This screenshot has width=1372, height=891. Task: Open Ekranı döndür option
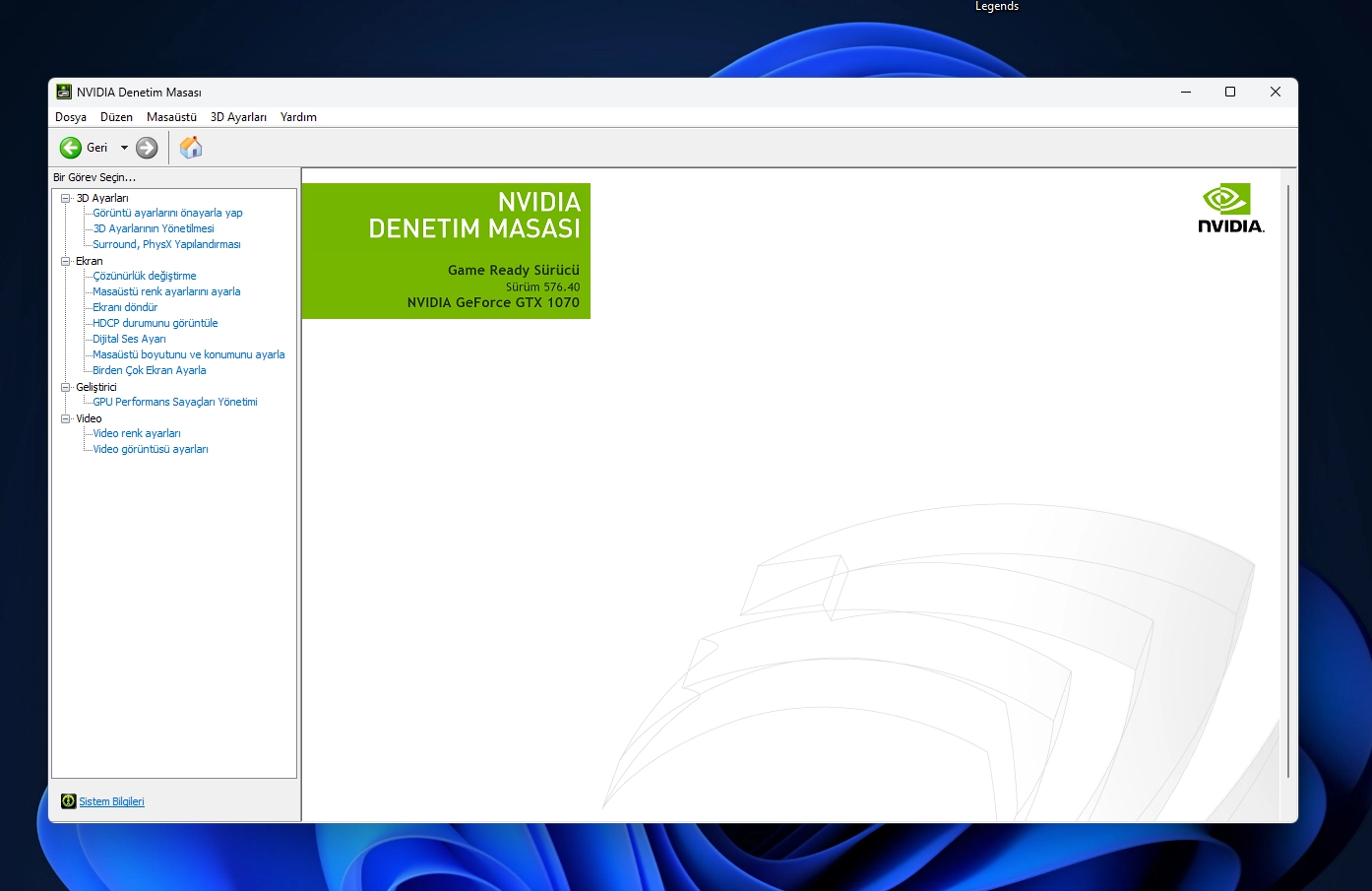(125, 307)
